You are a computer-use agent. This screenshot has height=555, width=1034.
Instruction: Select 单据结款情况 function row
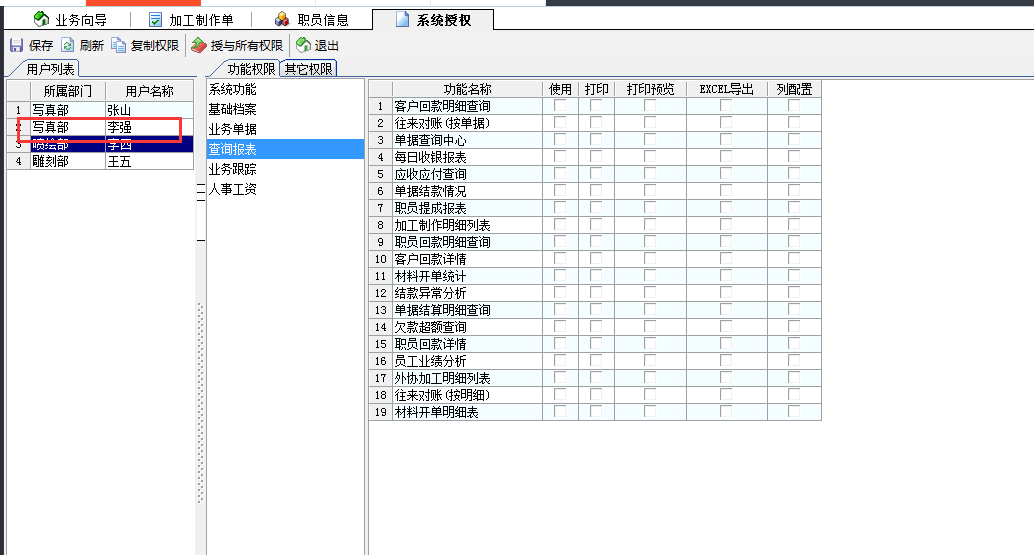point(595,191)
